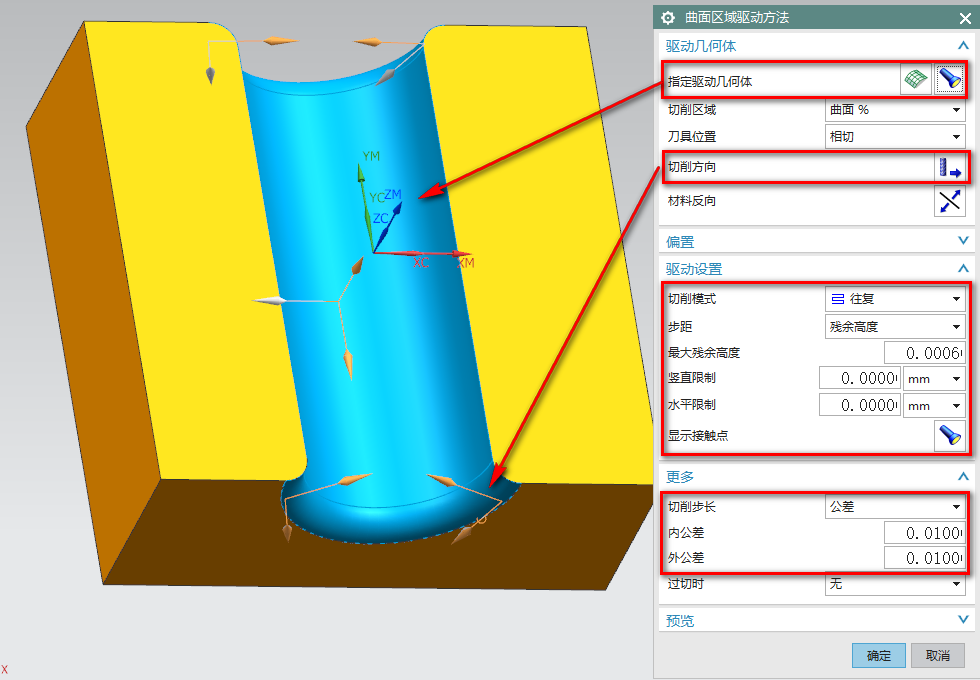Open the 刀具位置 dropdown showing 相切
The image size is (980, 680).
[x=893, y=136]
